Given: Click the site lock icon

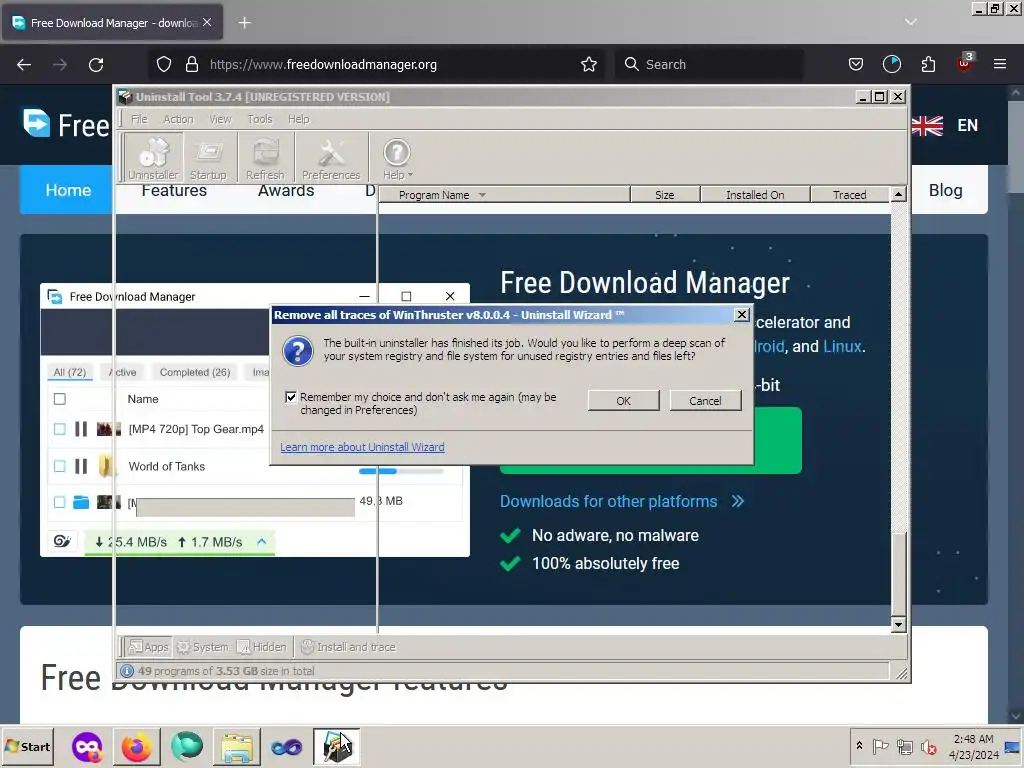Looking at the screenshot, I should [191, 64].
